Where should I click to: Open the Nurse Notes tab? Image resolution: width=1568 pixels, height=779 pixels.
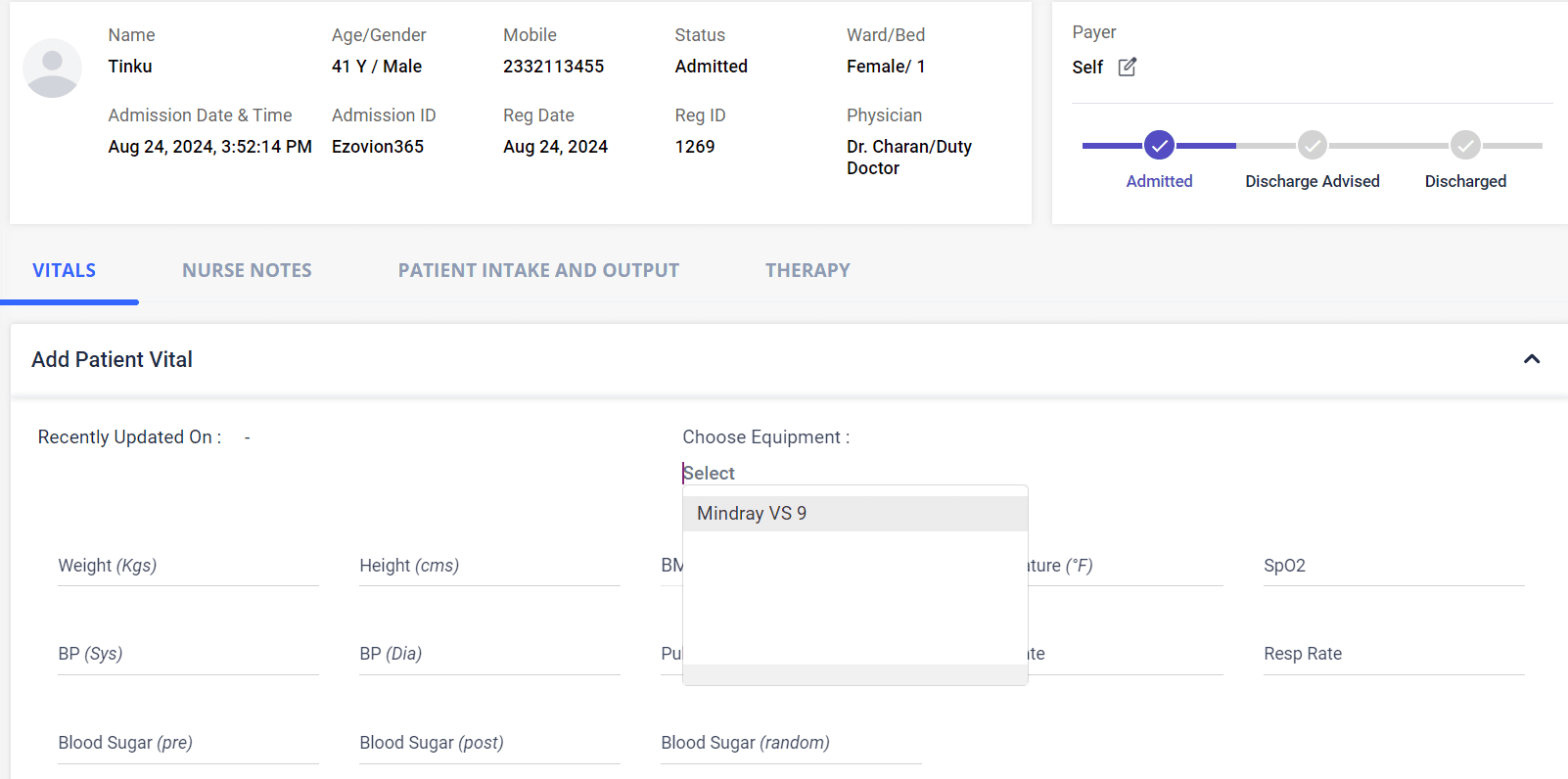(247, 271)
